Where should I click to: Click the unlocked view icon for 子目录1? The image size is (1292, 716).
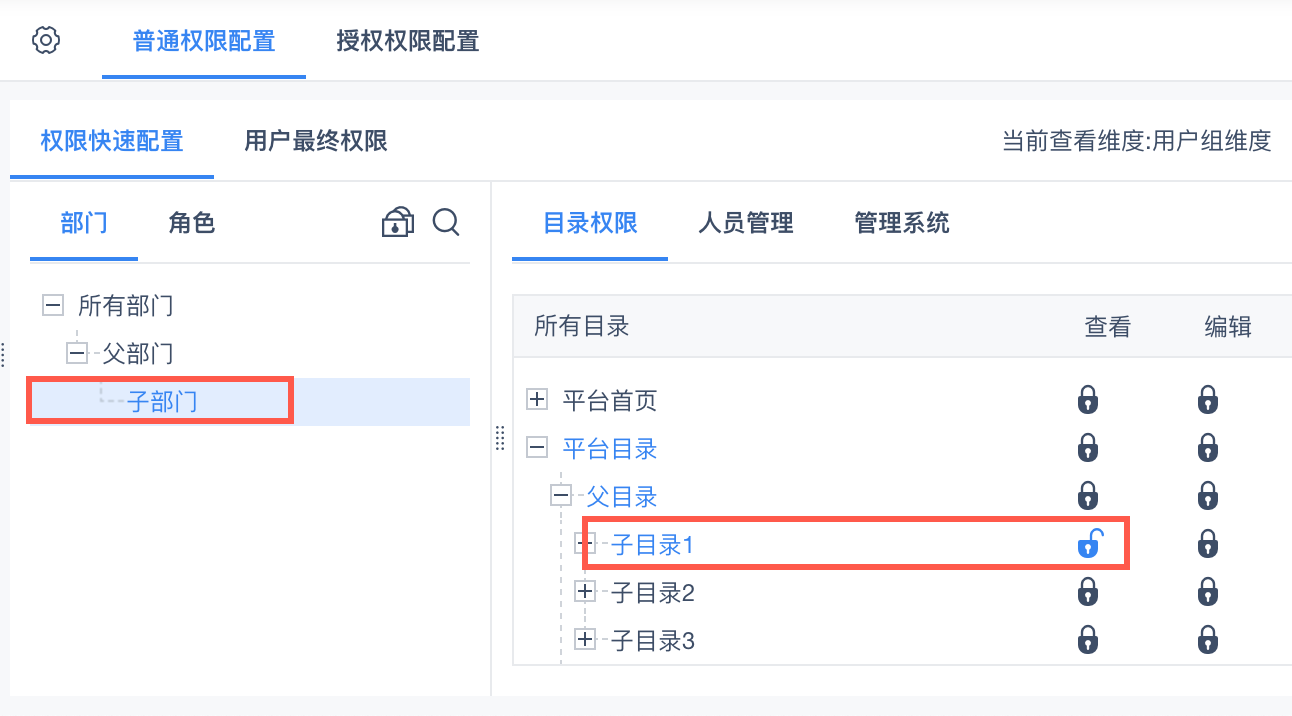1088,545
